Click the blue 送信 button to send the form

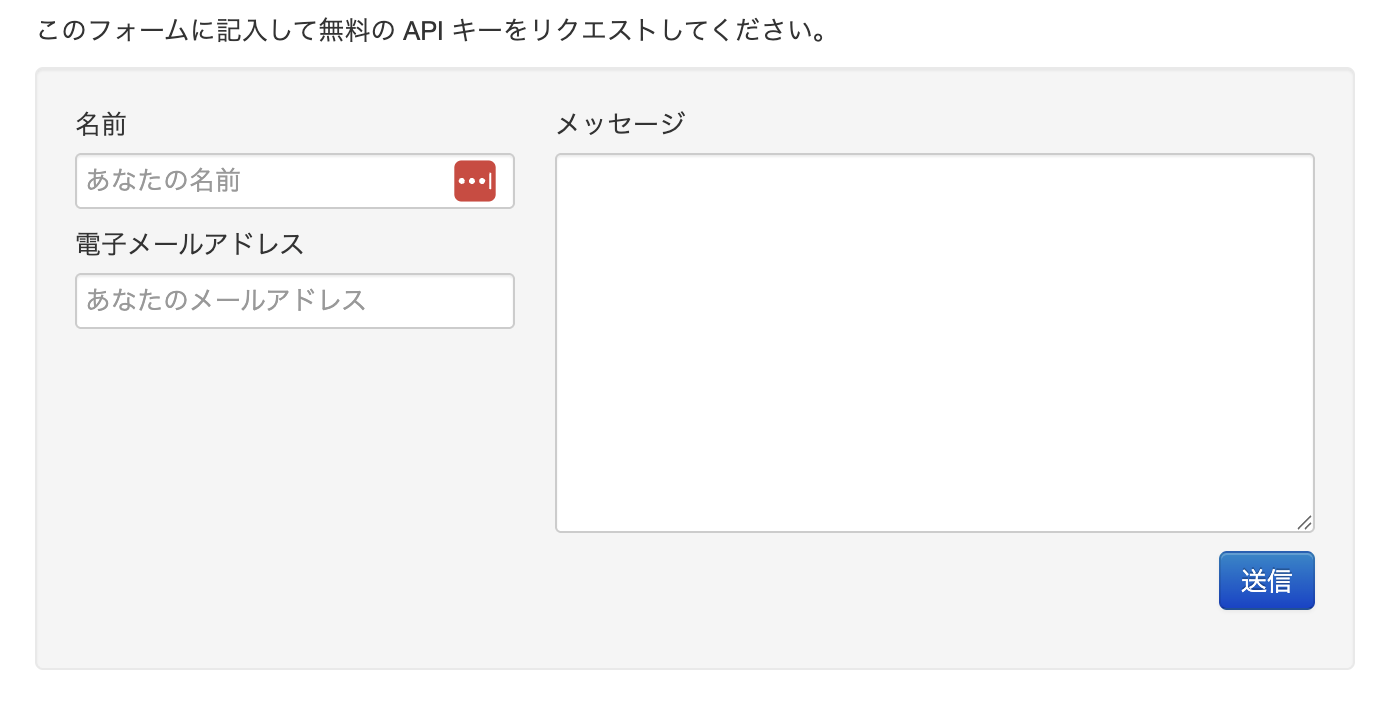click(x=1266, y=580)
